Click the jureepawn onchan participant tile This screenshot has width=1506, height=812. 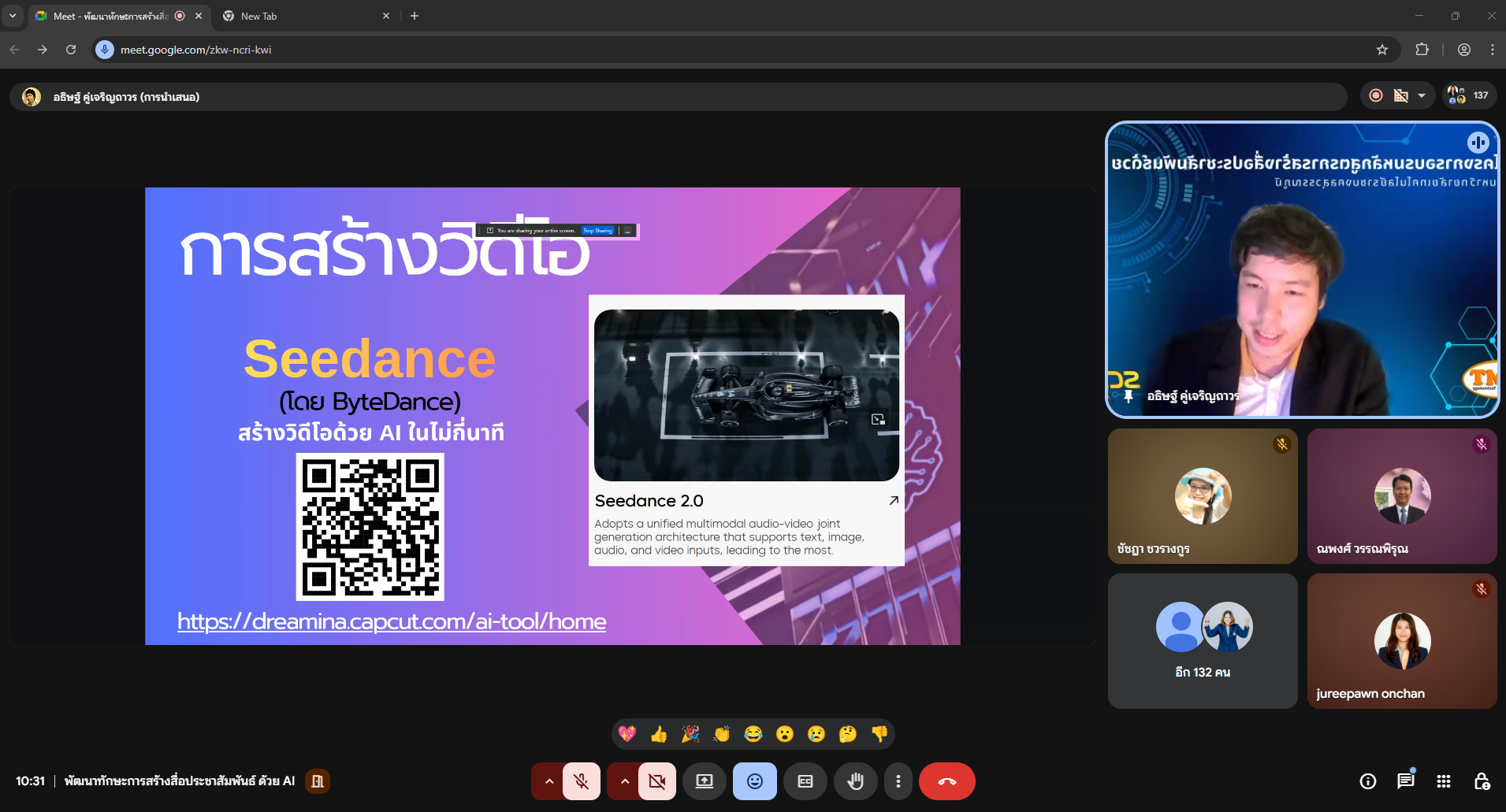point(1401,641)
